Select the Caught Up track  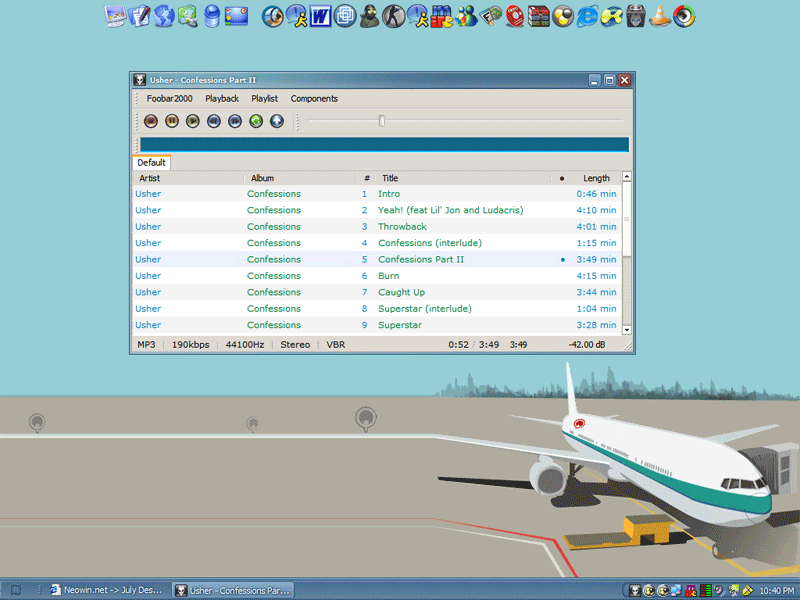[x=378, y=292]
